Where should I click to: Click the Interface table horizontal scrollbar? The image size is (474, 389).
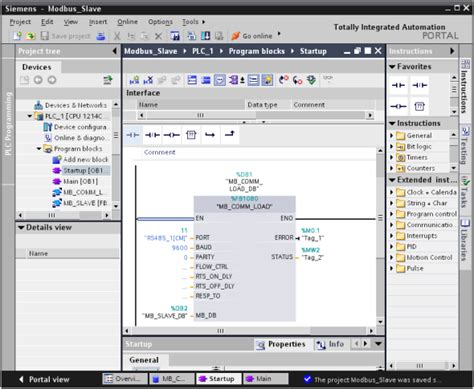tap(256, 115)
